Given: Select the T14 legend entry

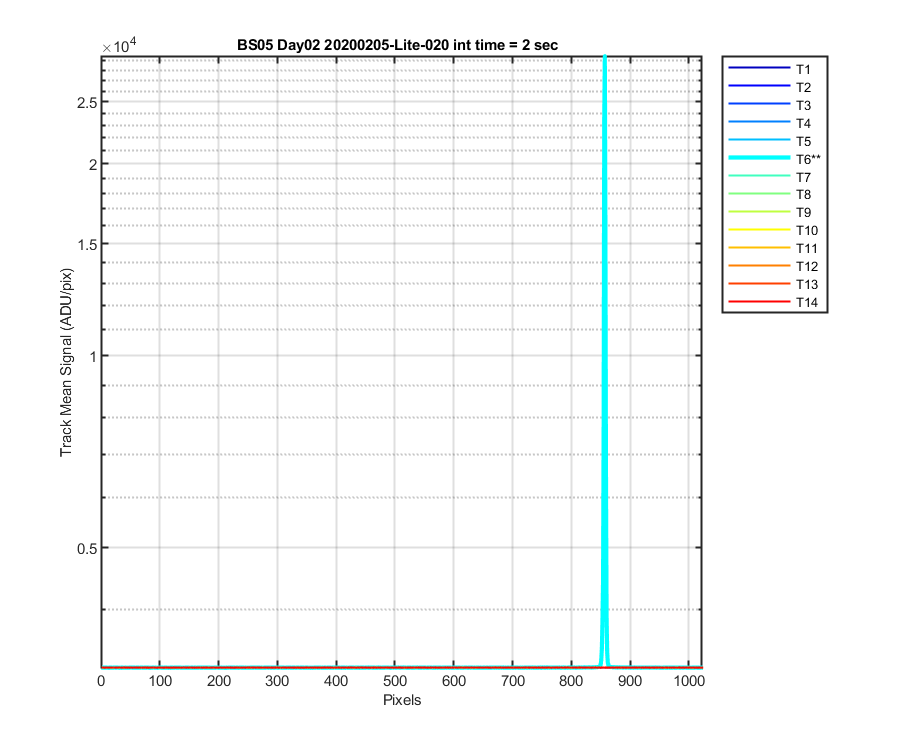Looking at the screenshot, I should pos(773,302).
